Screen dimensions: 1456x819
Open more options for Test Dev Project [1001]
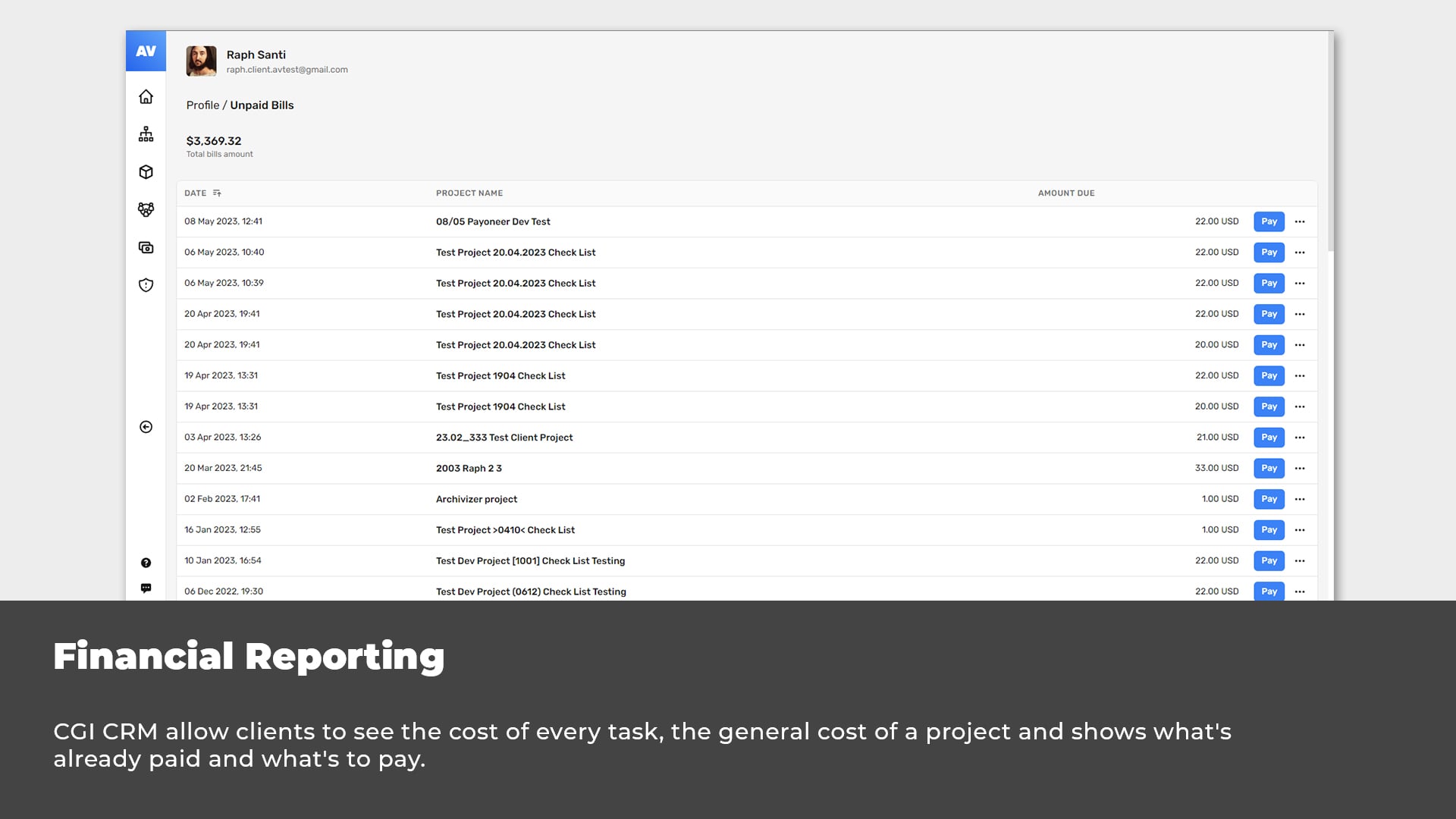click(1300, 560)
